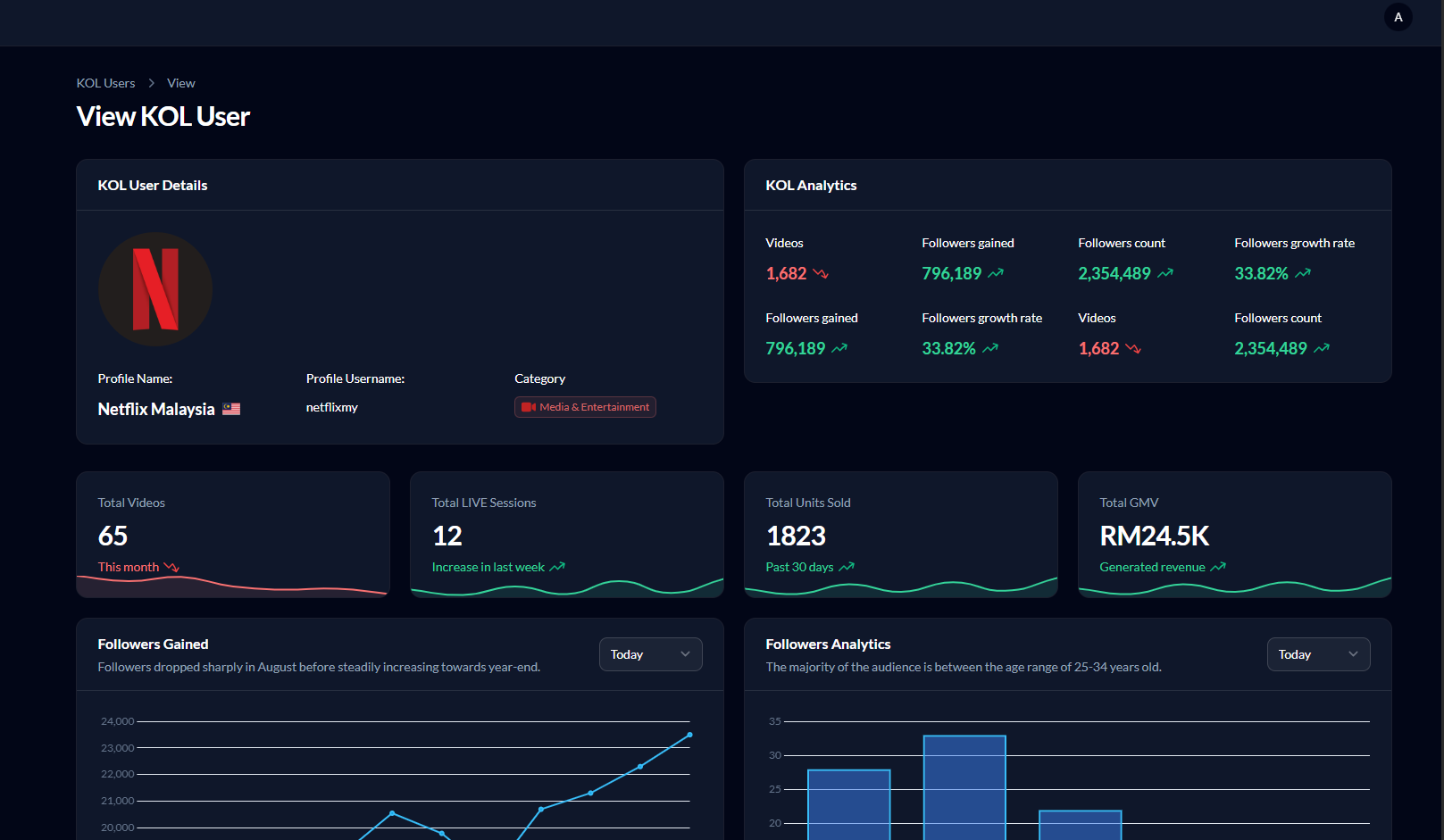Select the Total GMV stat card
Screen dimensions: 1444x840
(1234, 534)
